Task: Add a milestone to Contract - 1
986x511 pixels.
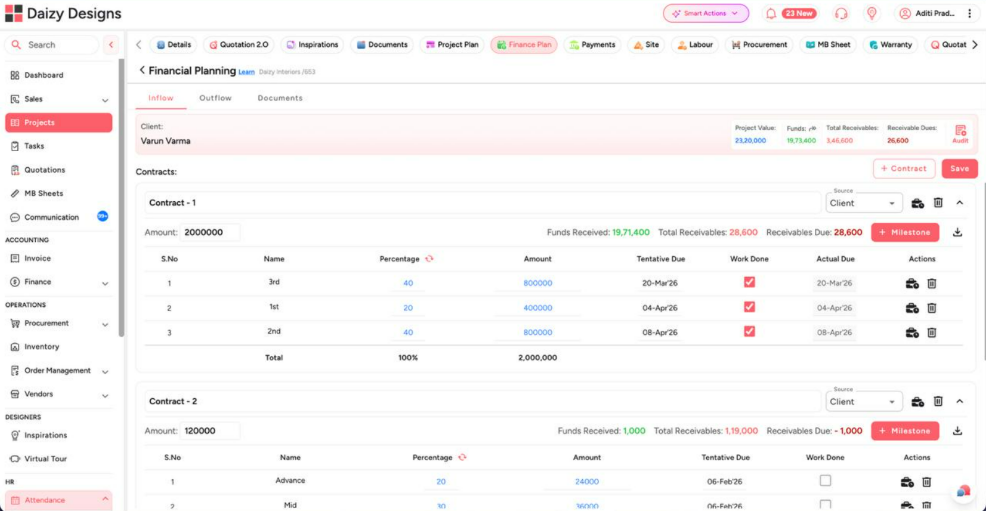Action: click(x=905, y=233)
